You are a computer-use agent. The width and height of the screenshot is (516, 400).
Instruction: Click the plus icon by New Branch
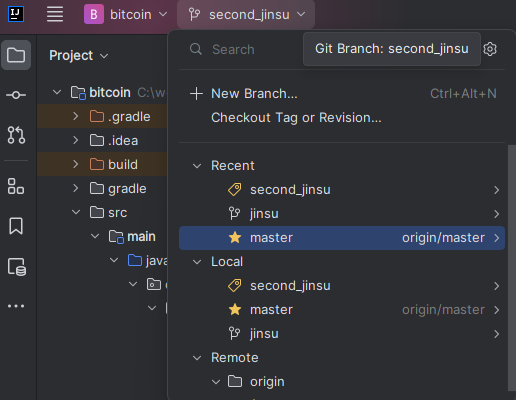click(196, 94)
